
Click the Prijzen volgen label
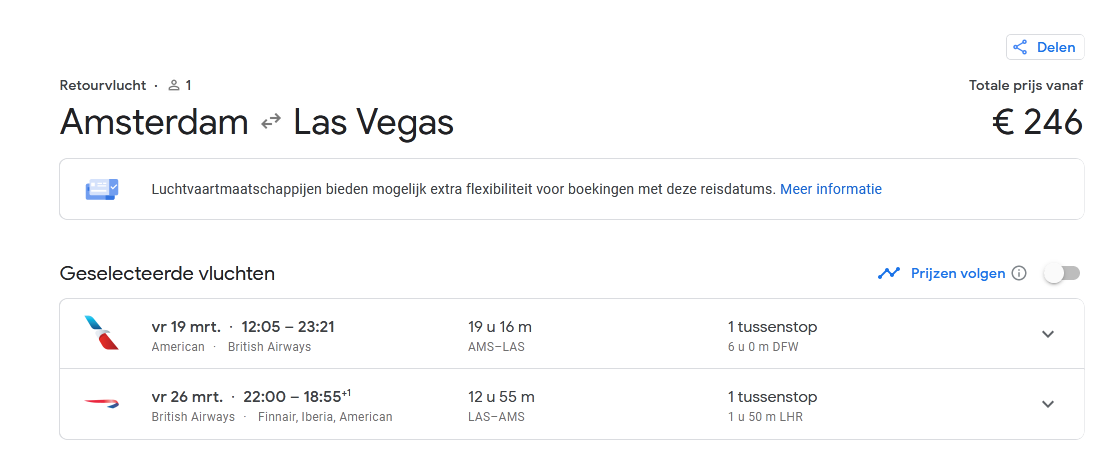click(957, 273)
